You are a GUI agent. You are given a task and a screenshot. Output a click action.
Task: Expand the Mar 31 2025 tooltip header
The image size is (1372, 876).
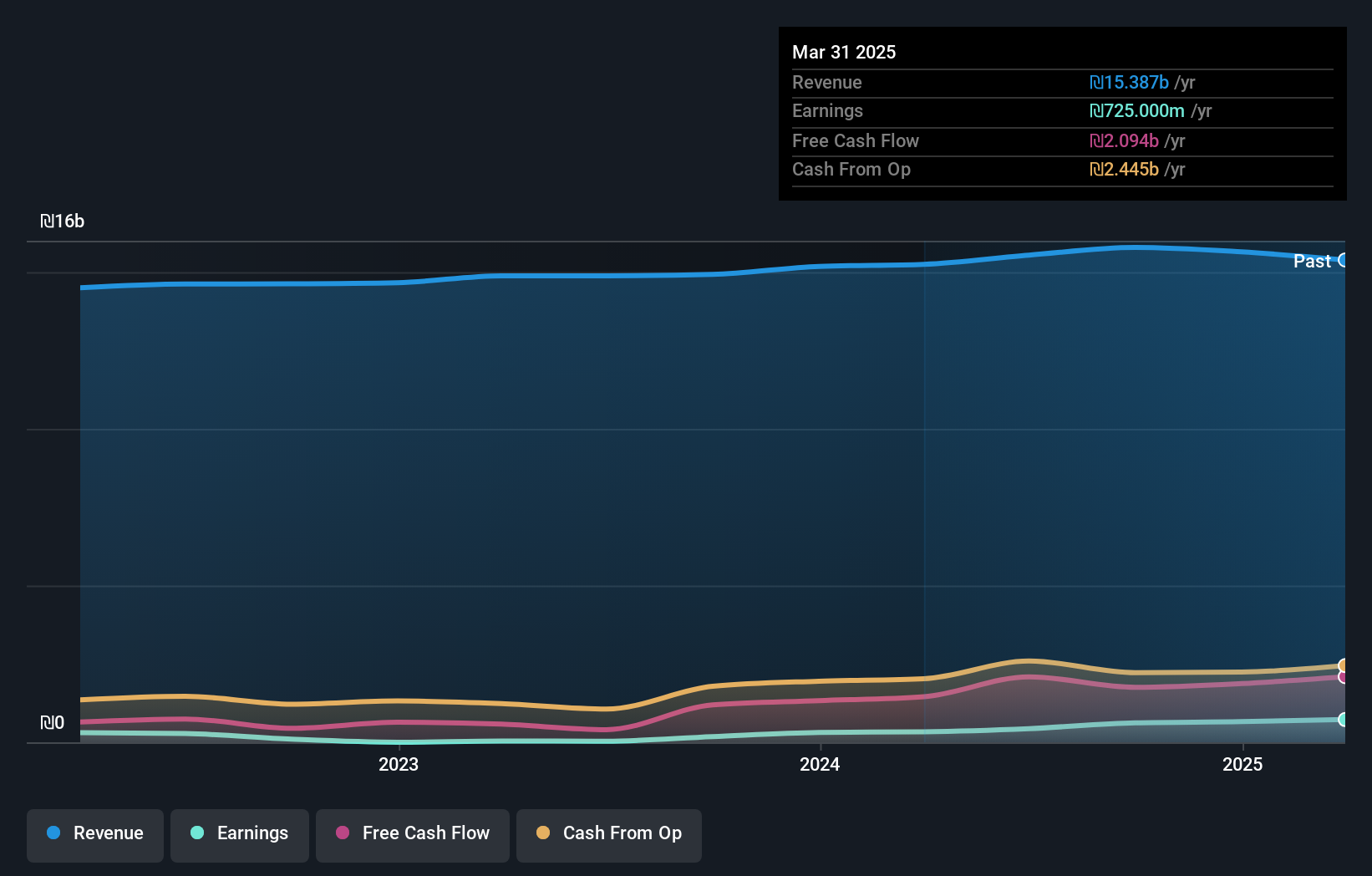pyautogui.click(x=844, y=52)
